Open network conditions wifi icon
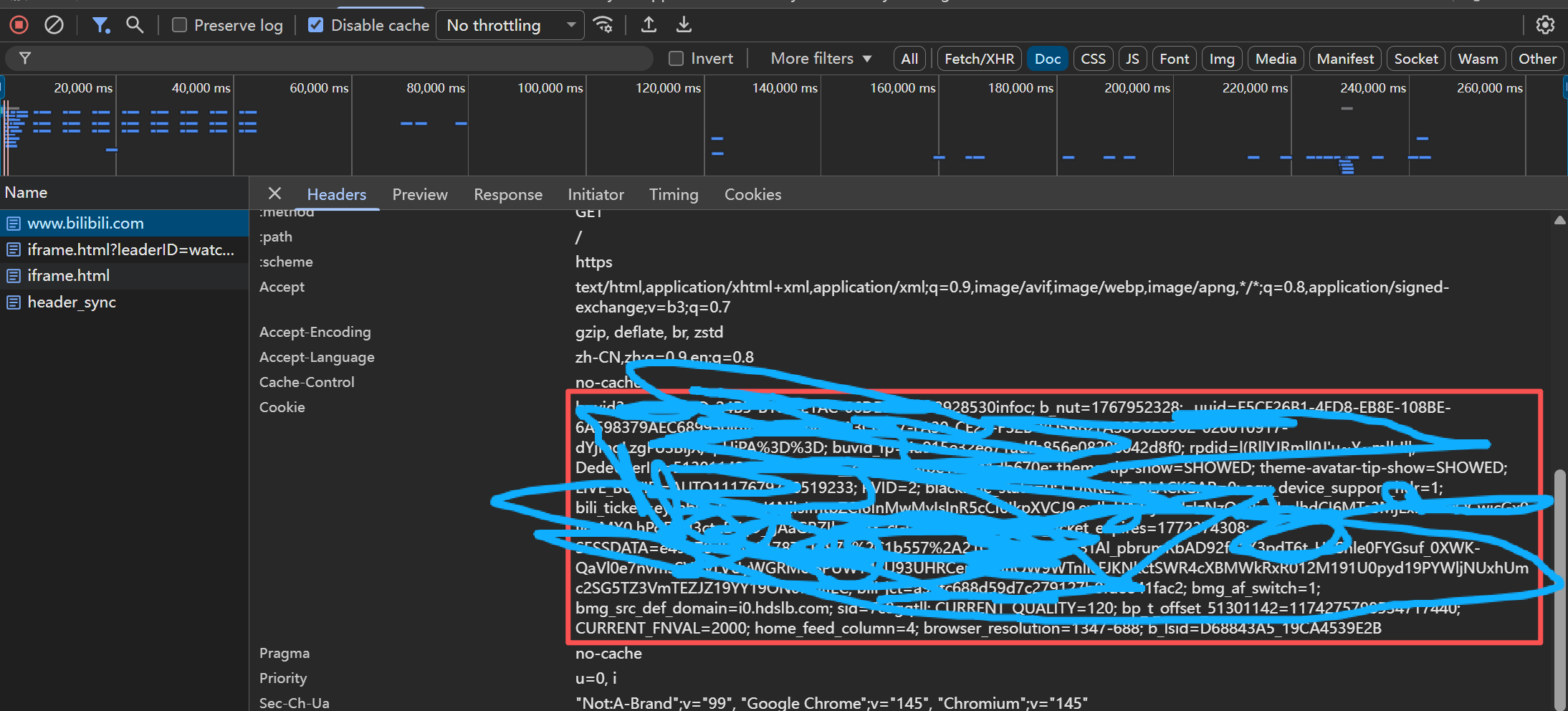Viewport: 1568px width, 711px height. pos(603,25)
